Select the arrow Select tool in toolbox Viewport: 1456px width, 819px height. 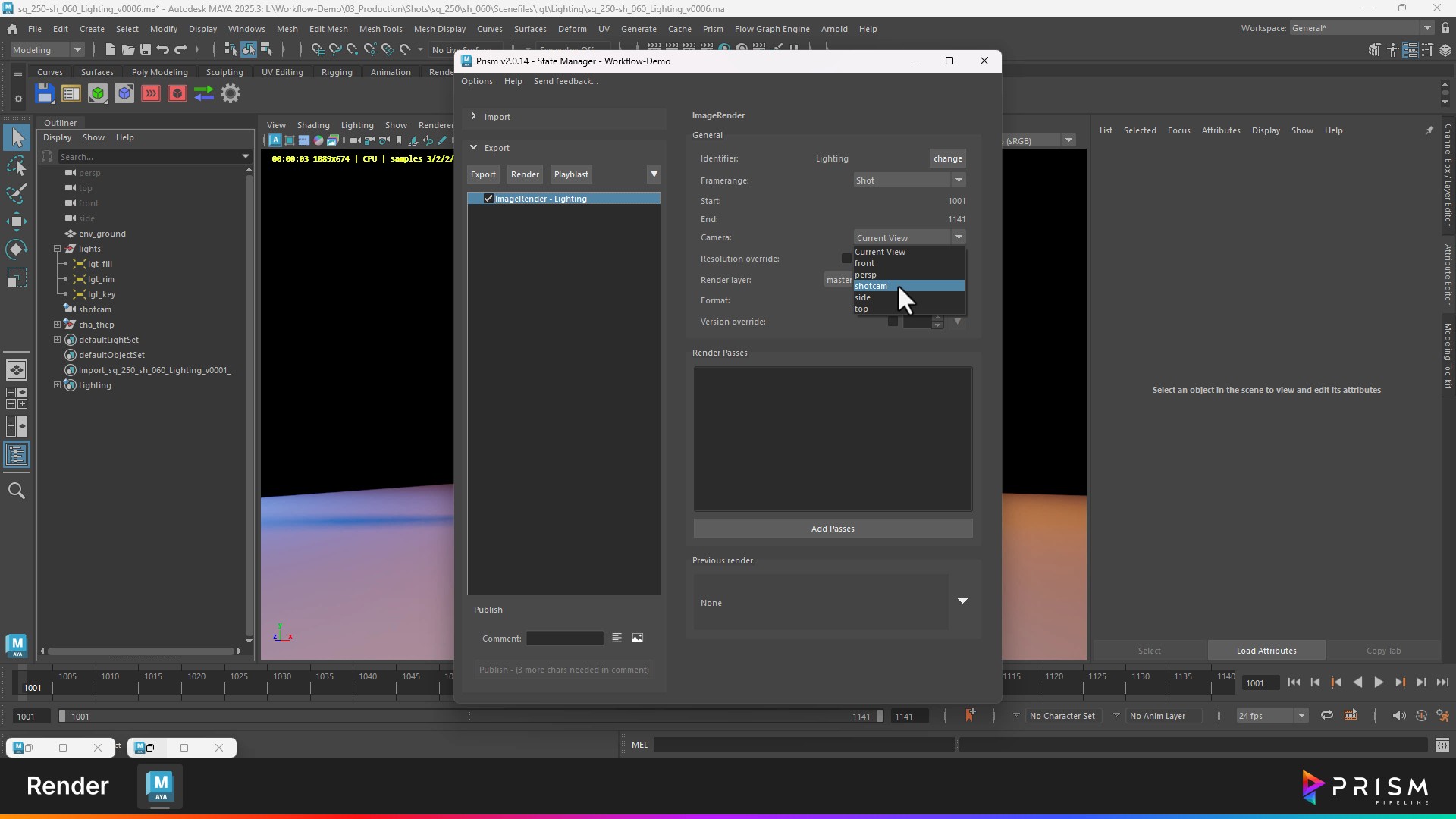point(17,137)
